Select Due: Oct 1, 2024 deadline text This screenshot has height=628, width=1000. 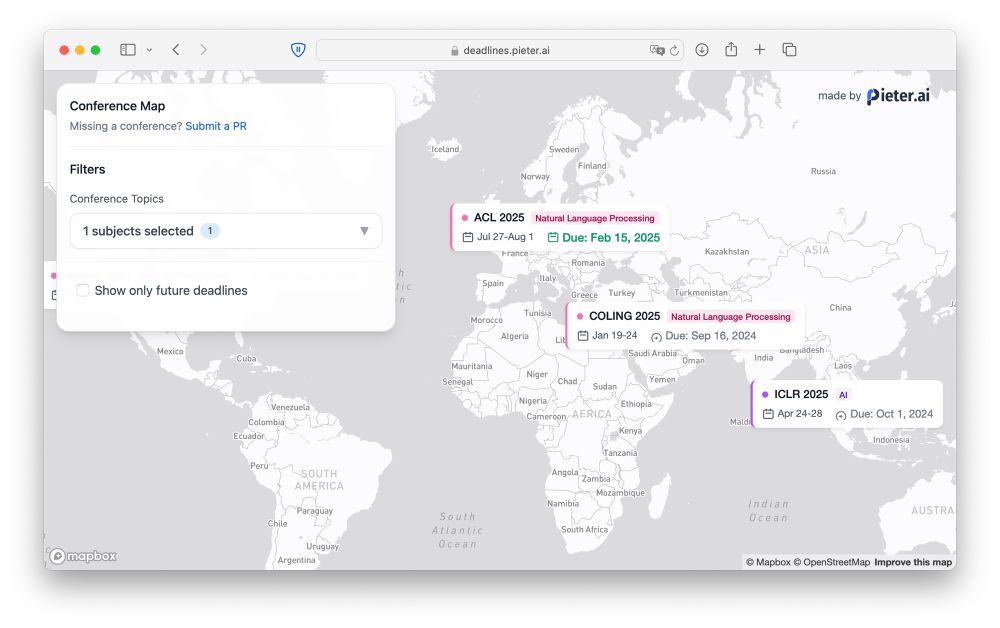click(x=892, y=414)
